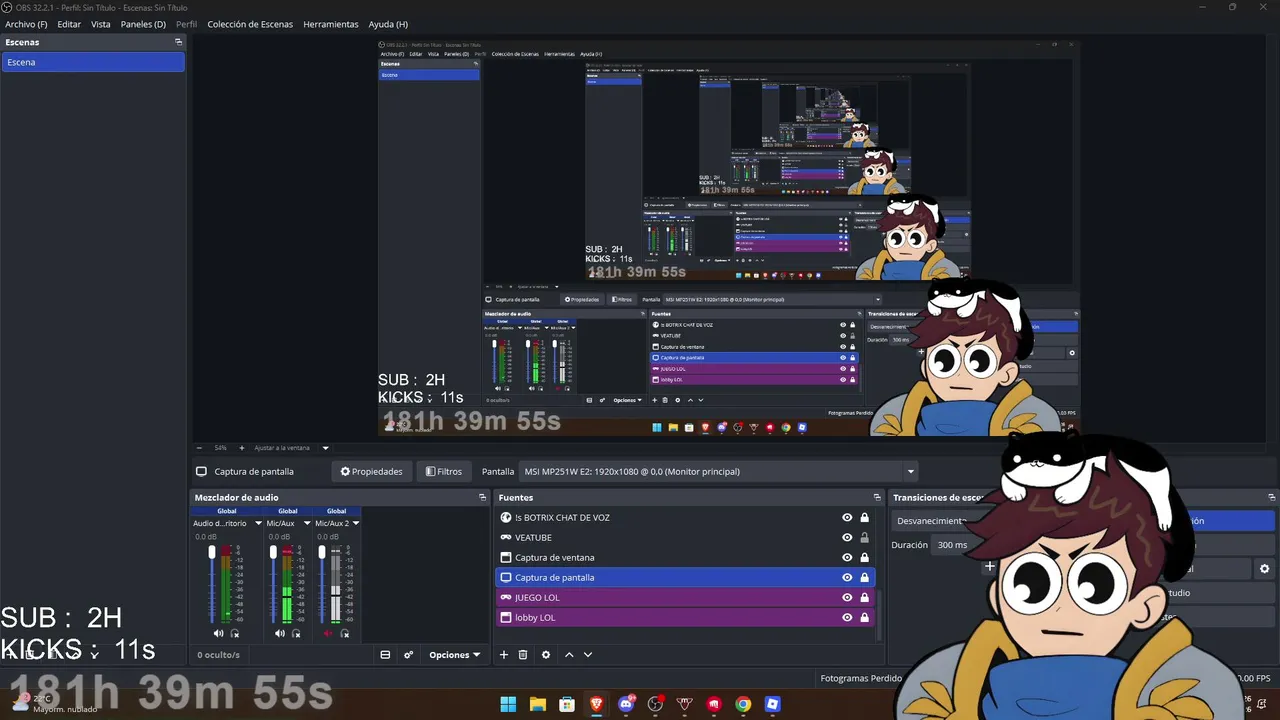Toggle monitoring headphone icon on Mic/Aux 2
Image resolution: width=1280 pixels, height=720 pixels.
tap(345, 633)
